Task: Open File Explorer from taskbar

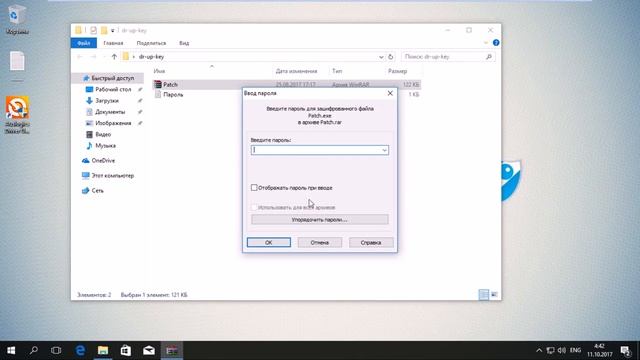Action: 103,350
